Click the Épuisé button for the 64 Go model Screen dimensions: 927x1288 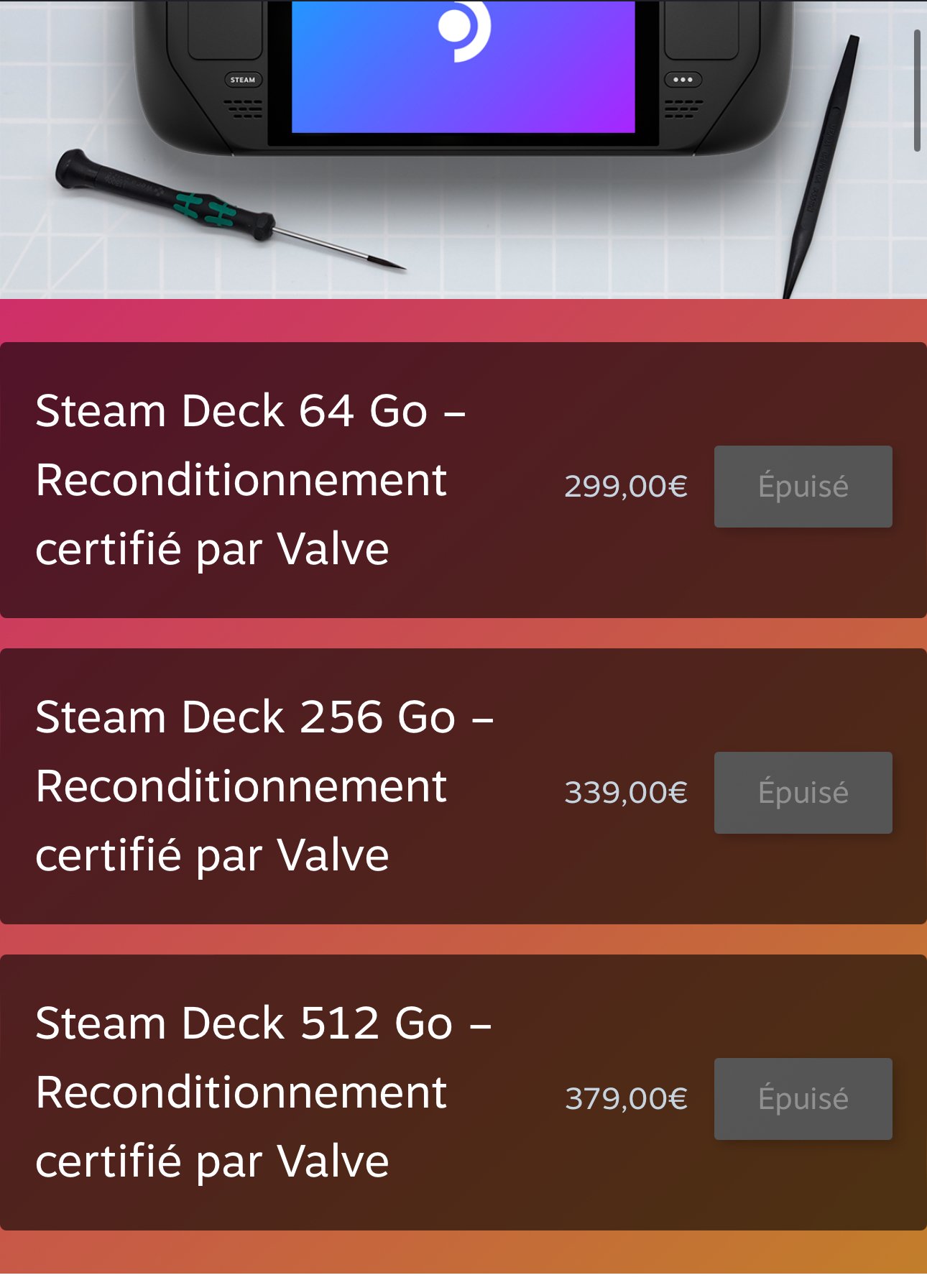803,487
